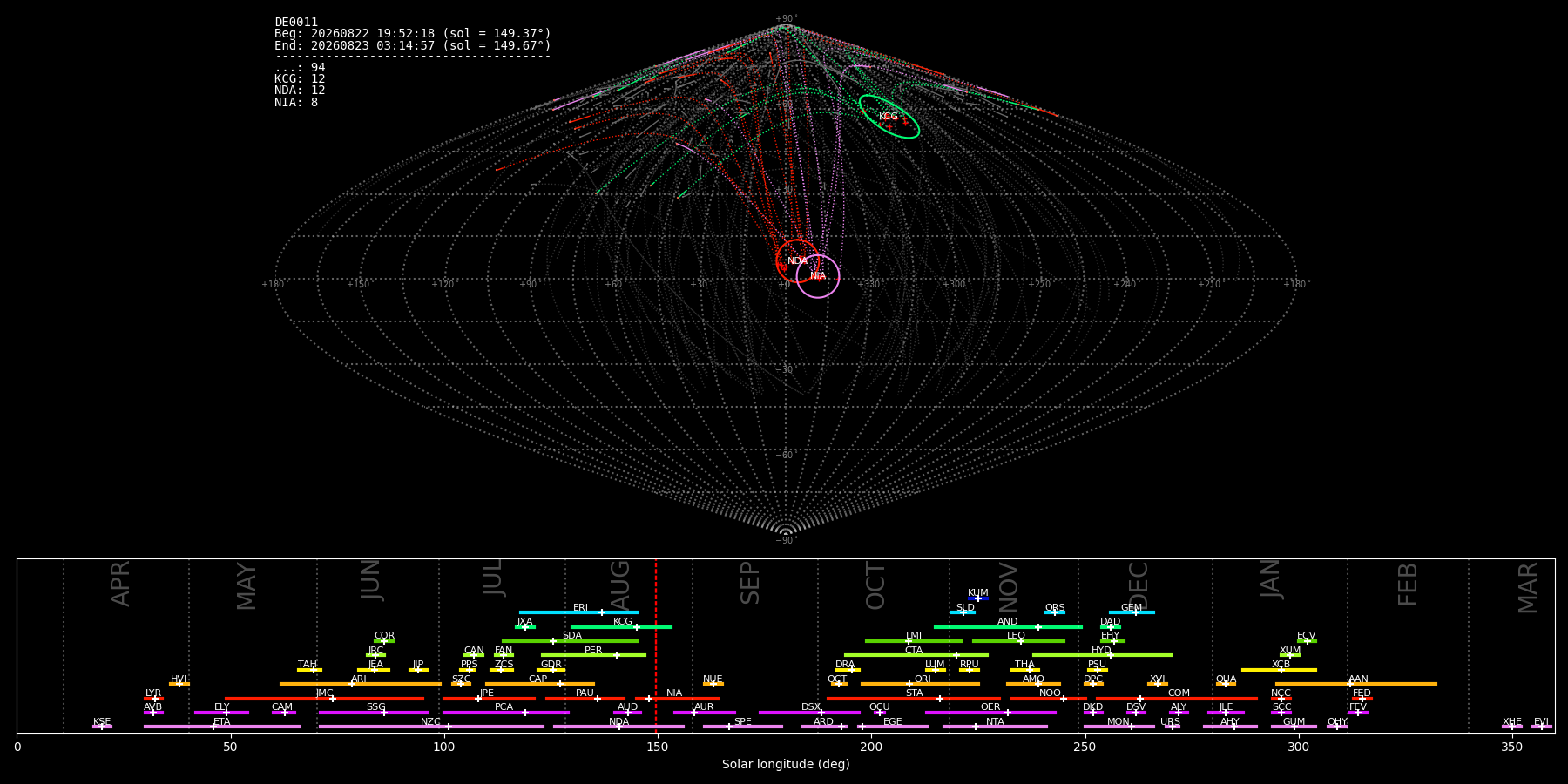The image size is (1568, 784).
Task: Click the KSE shower label in the timeline
Action: (102, 722)
